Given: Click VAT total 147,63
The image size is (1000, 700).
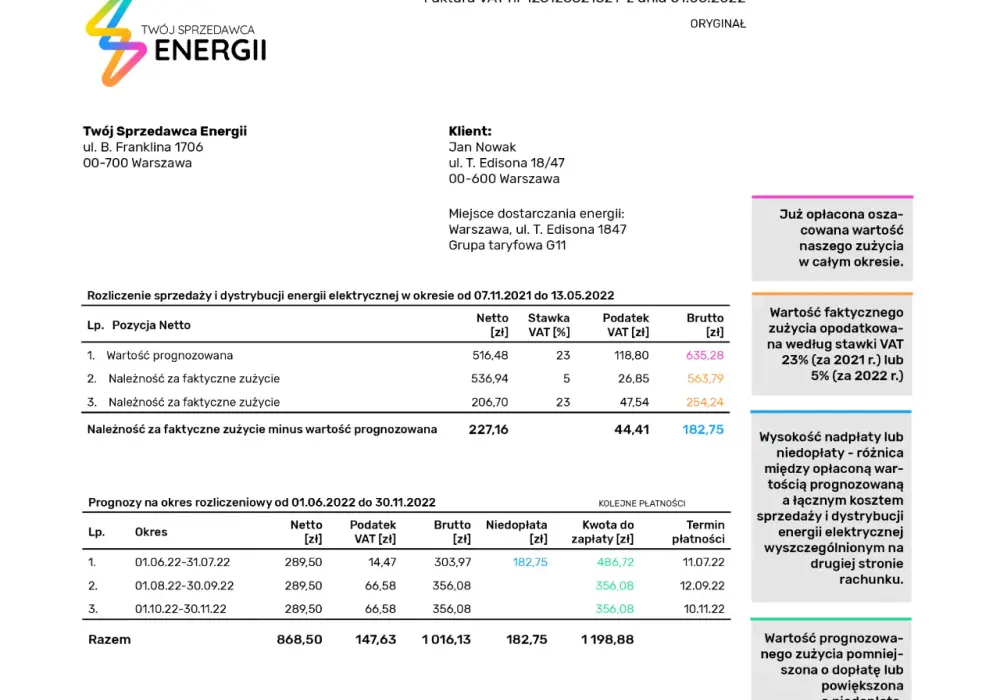Looking at the screenshot, I should click(x=376, y=640).
